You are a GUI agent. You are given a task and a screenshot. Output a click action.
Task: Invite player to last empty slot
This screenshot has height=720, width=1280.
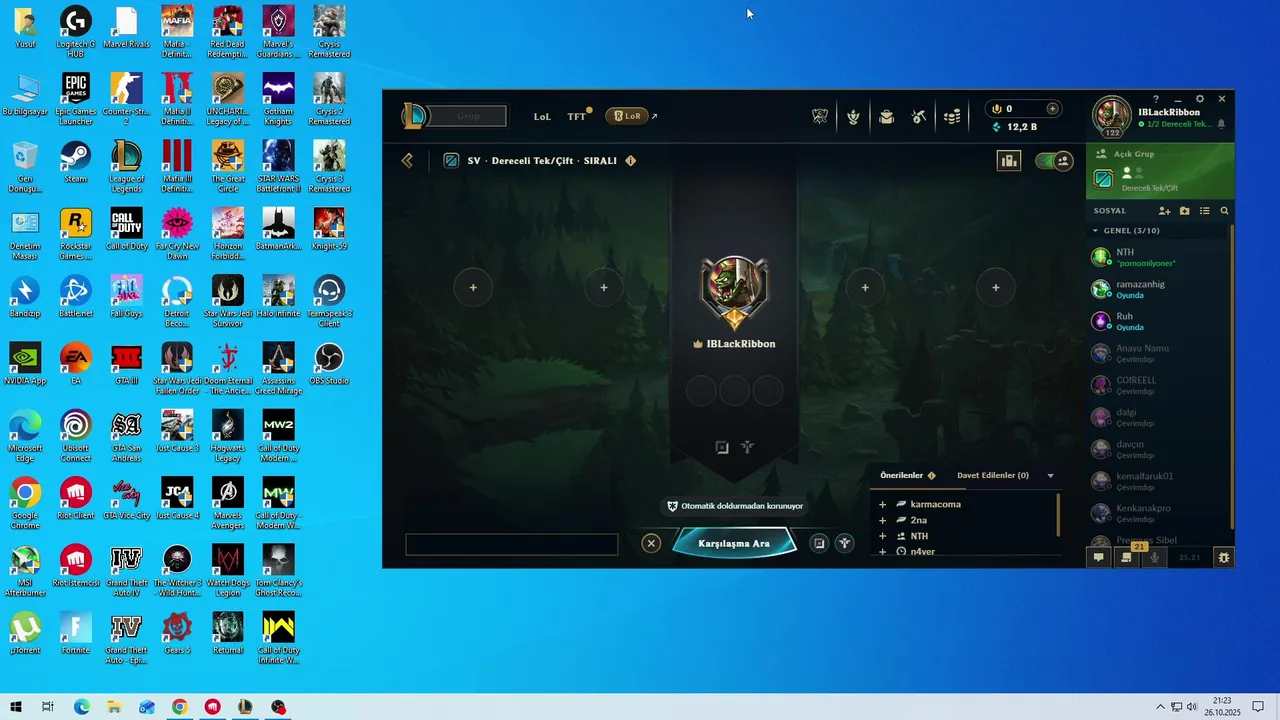tap(996, 288)
